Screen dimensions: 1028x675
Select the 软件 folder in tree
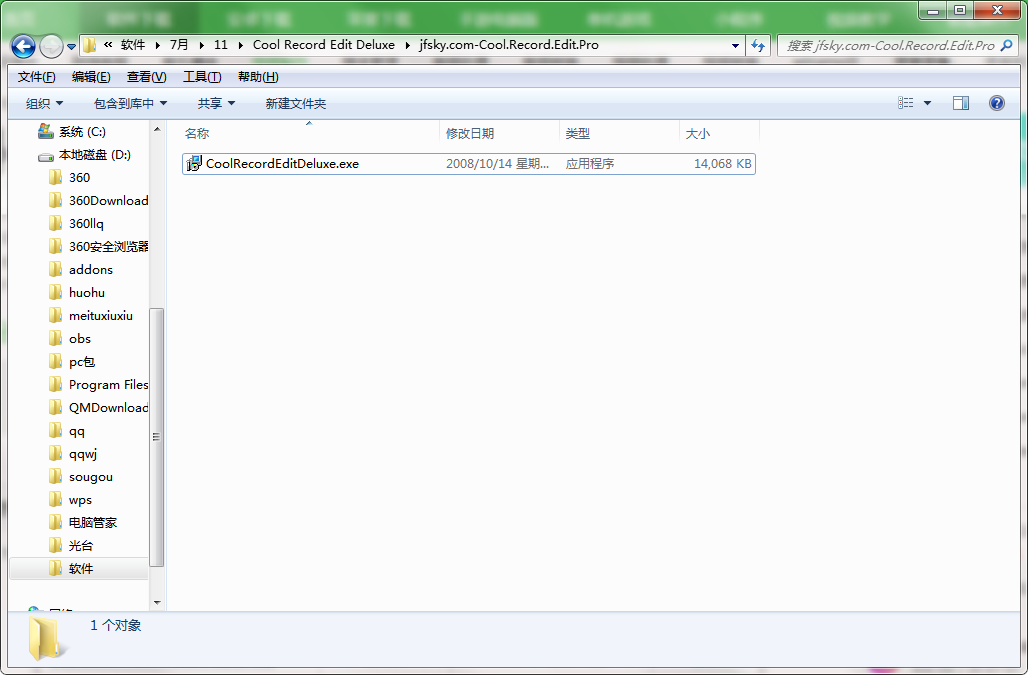81,568
